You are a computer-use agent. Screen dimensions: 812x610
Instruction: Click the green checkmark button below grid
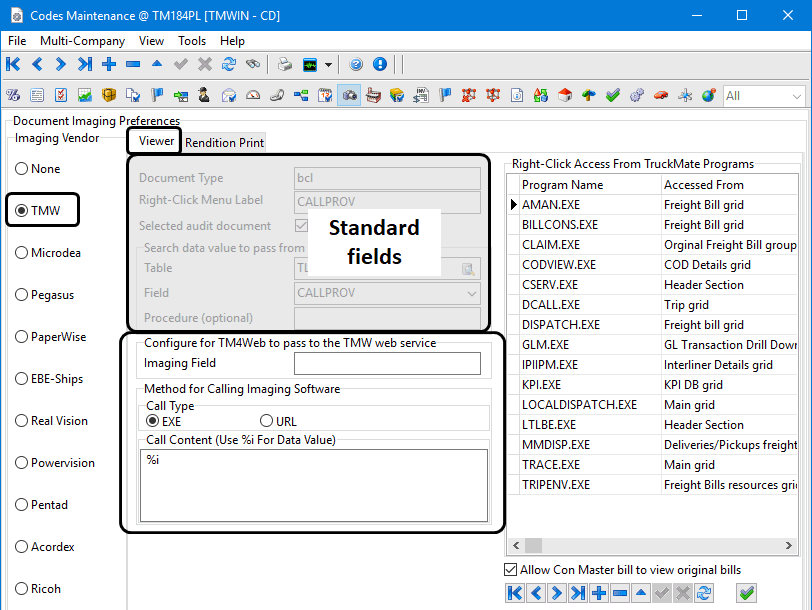746,593
